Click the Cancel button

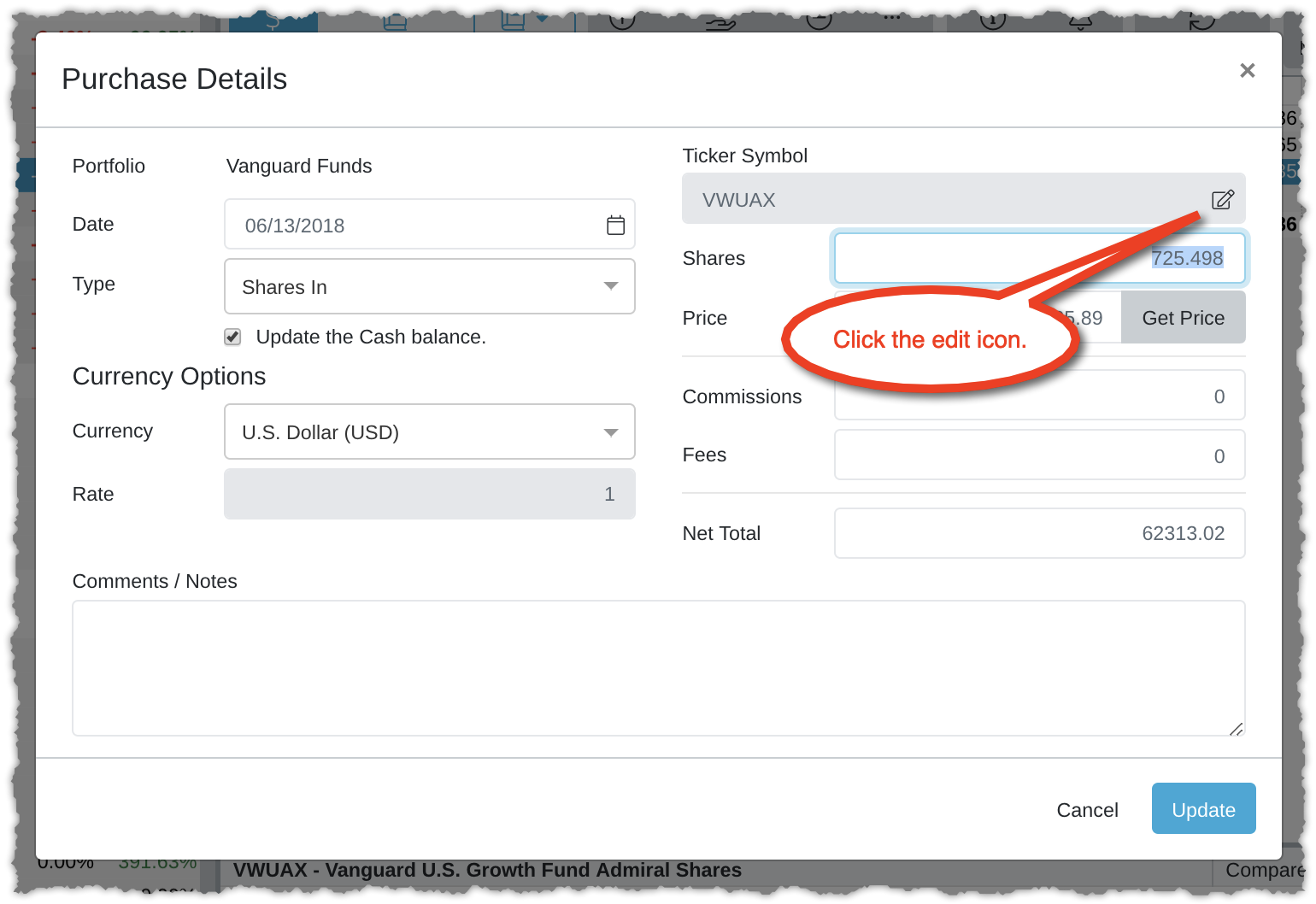pos(1087,810)
